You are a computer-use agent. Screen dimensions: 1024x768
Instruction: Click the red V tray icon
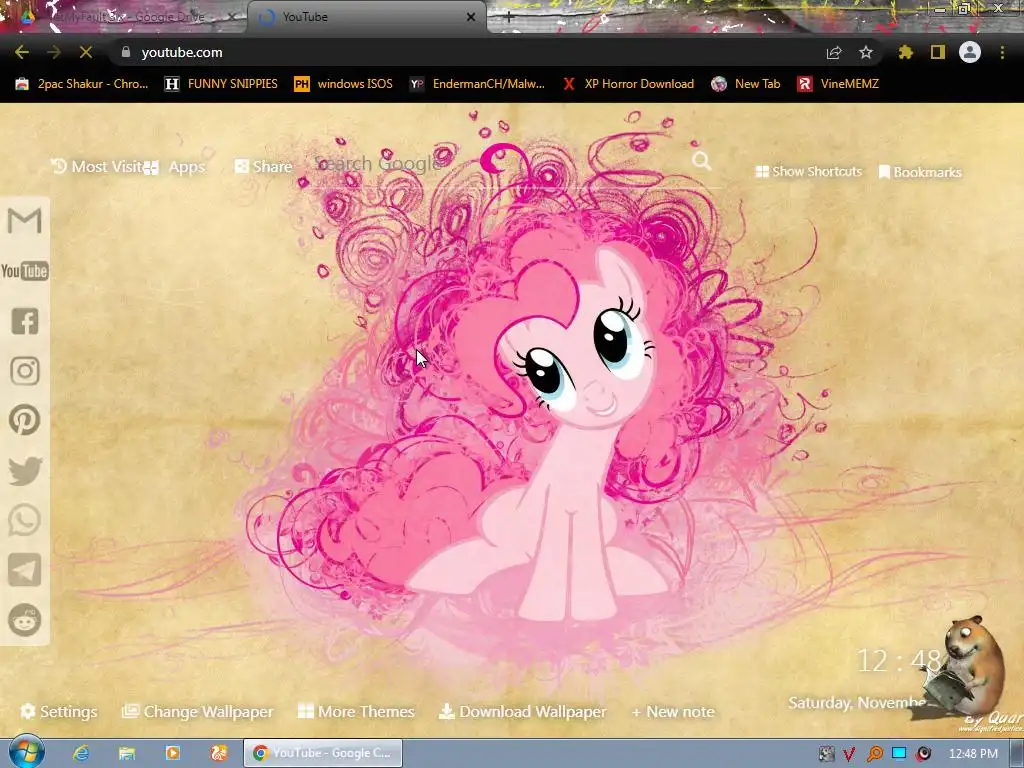849,754
